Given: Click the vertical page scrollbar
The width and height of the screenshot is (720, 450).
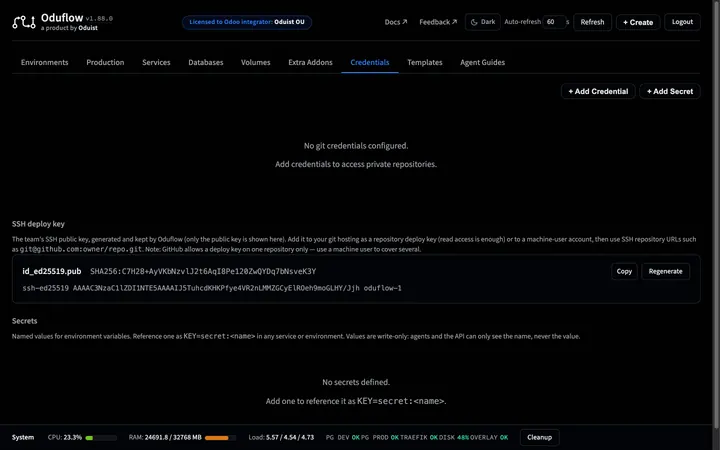Looking at the screenshot, I should click(x=715, y=216).
